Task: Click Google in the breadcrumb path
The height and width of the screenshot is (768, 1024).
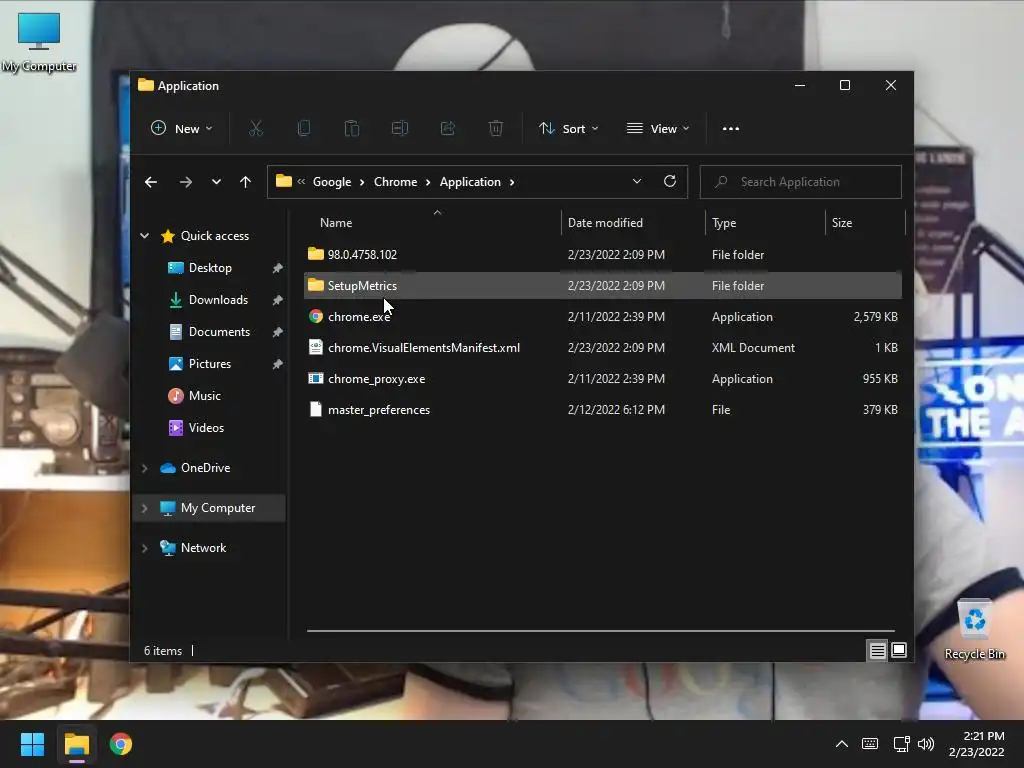Action: 332,182
